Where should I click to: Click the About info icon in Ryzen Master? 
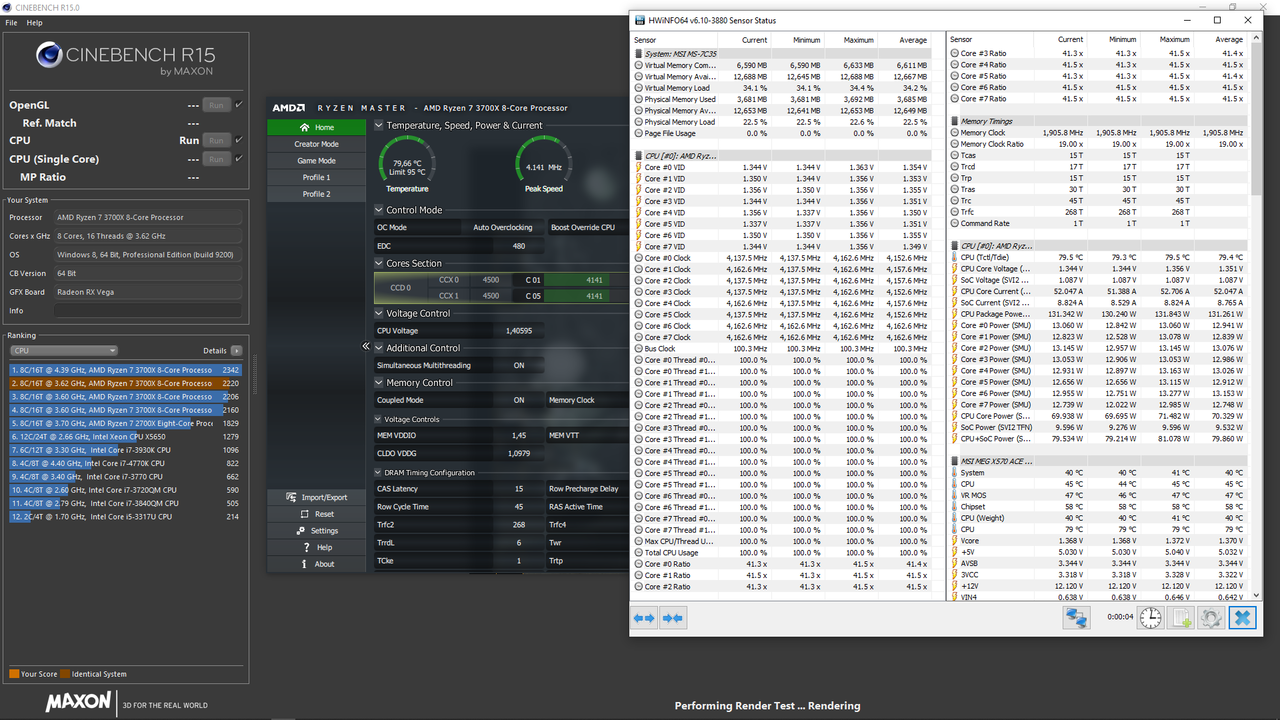(305, 564)
